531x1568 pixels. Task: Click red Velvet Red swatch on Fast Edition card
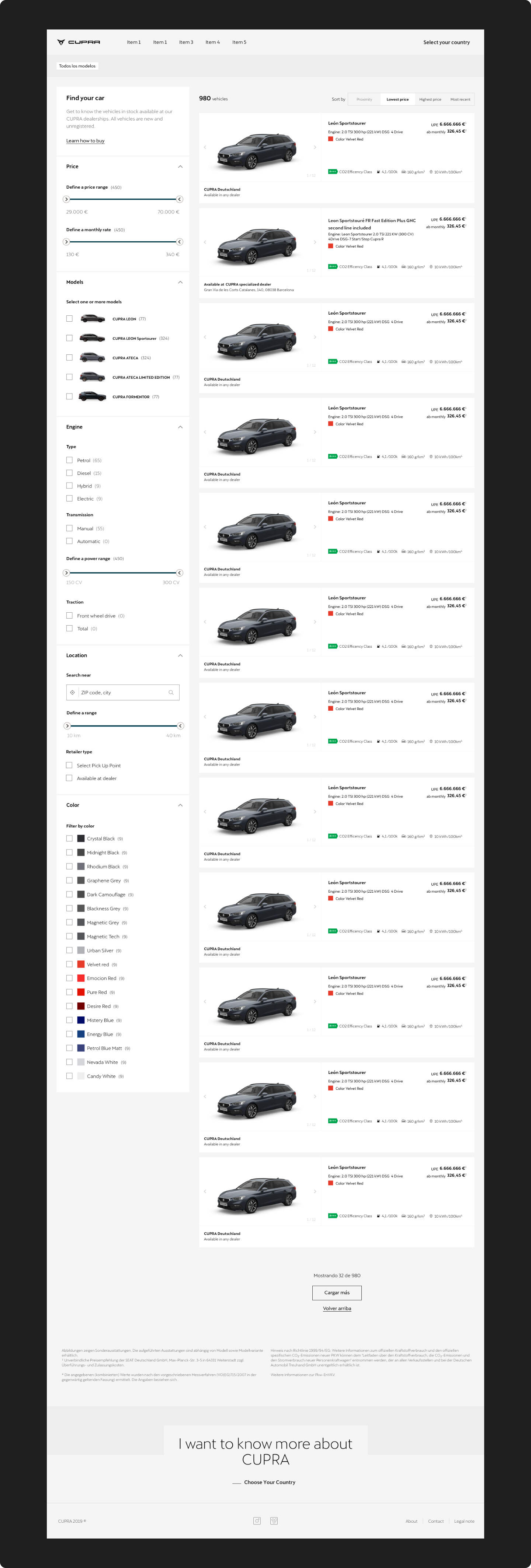coord(331,246)
